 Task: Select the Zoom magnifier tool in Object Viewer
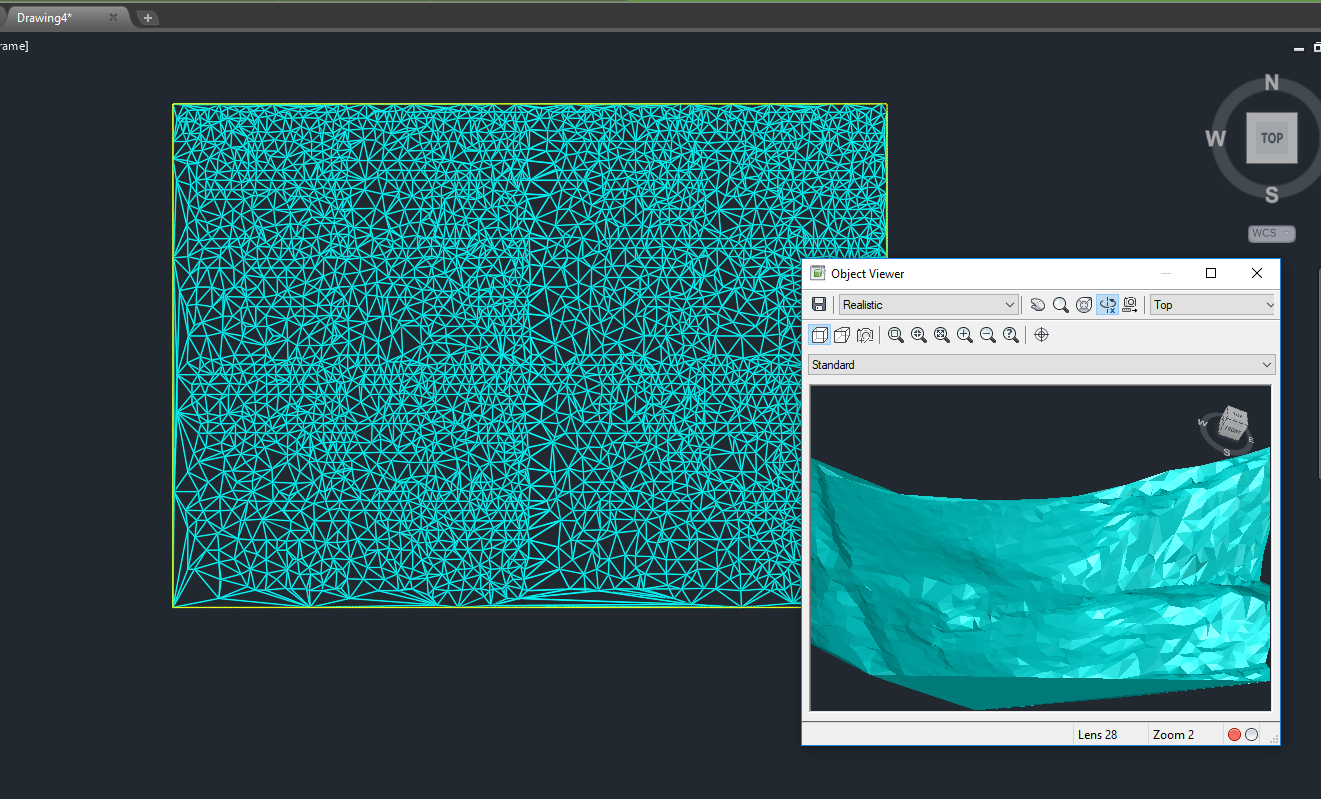click(x=1061, y=305)
